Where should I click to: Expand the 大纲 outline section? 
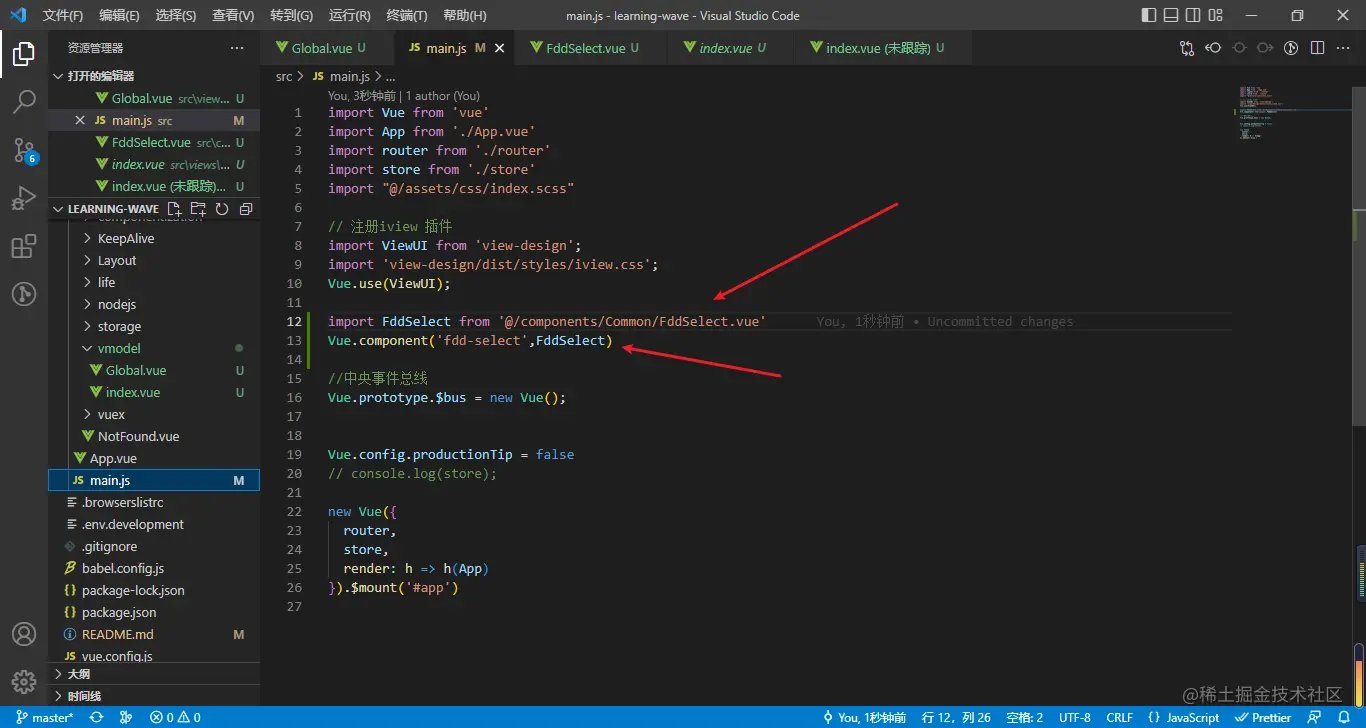154,674
